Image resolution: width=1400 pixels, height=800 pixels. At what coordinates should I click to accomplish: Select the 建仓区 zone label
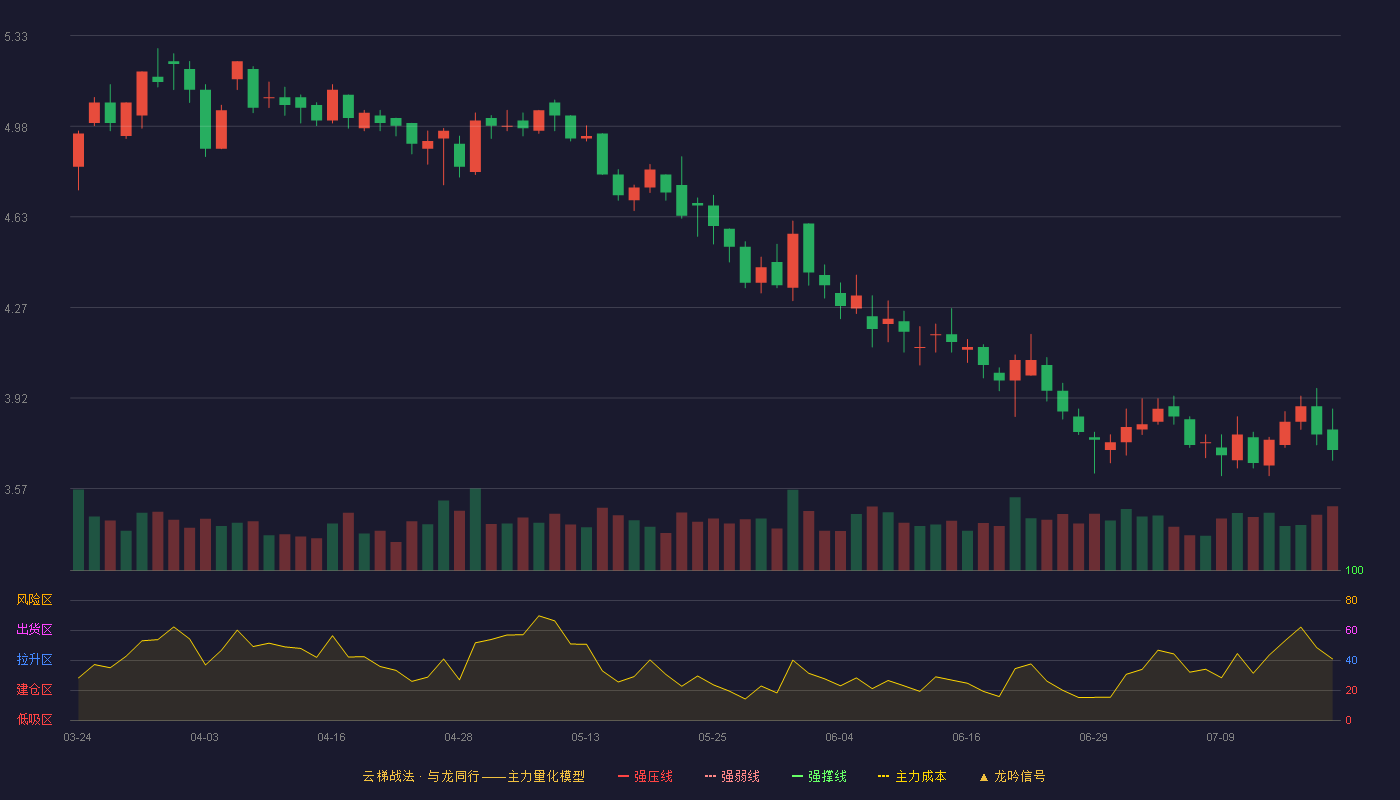tap(34, 690)
